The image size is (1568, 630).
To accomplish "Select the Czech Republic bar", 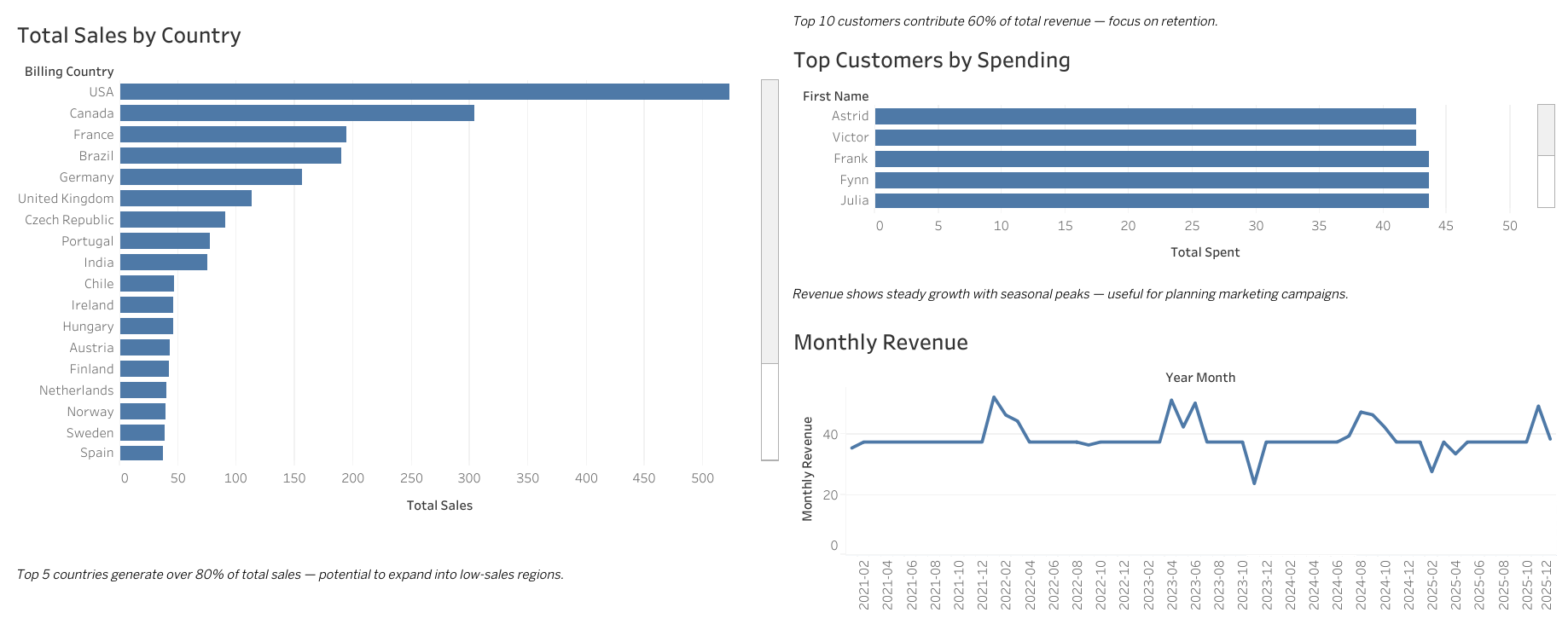I will pyautogui.click(x=172, y=220).
